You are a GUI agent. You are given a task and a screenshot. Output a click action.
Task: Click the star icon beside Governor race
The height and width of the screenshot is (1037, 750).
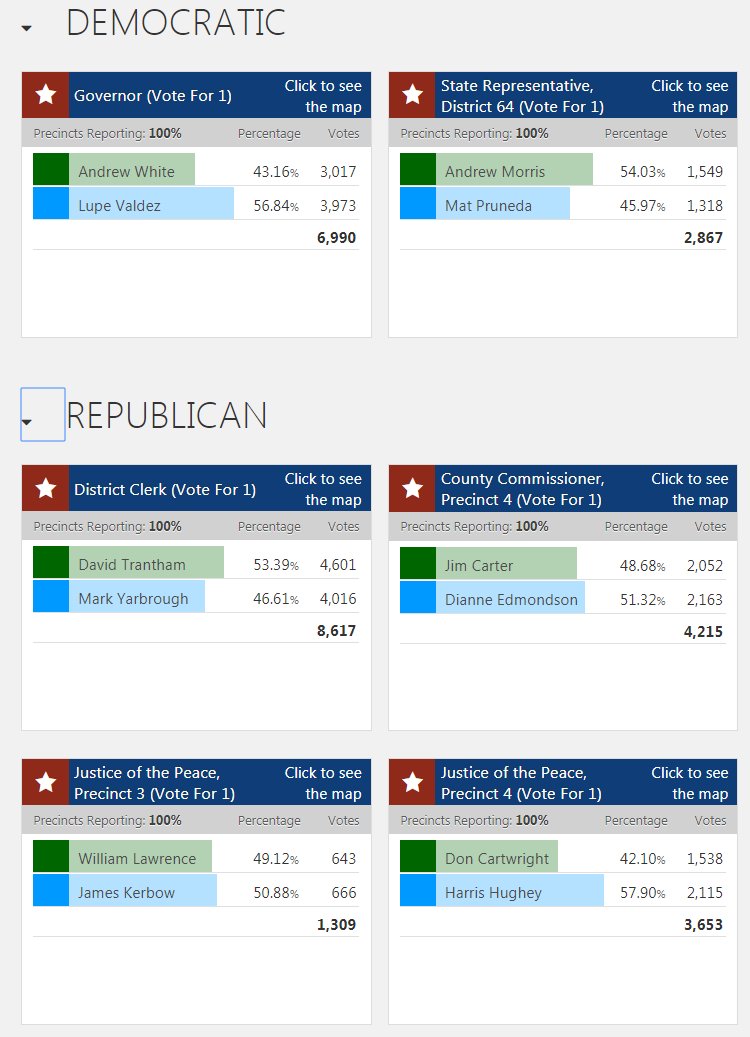pyautogui.click(x=46, y=95)
